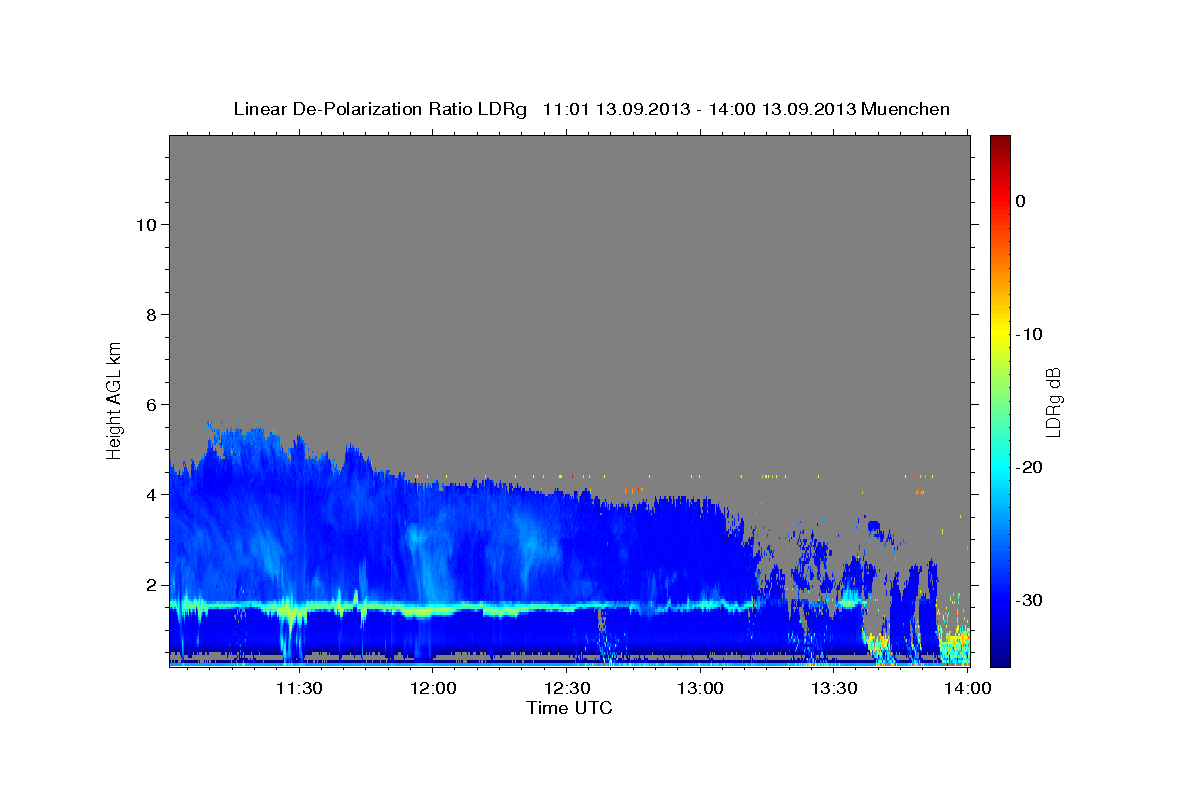Click the 12:30 time tick label
Image resolution: width=1200 pixels, height=800 pixels.
pyautogui.click(x=567, y=688)
